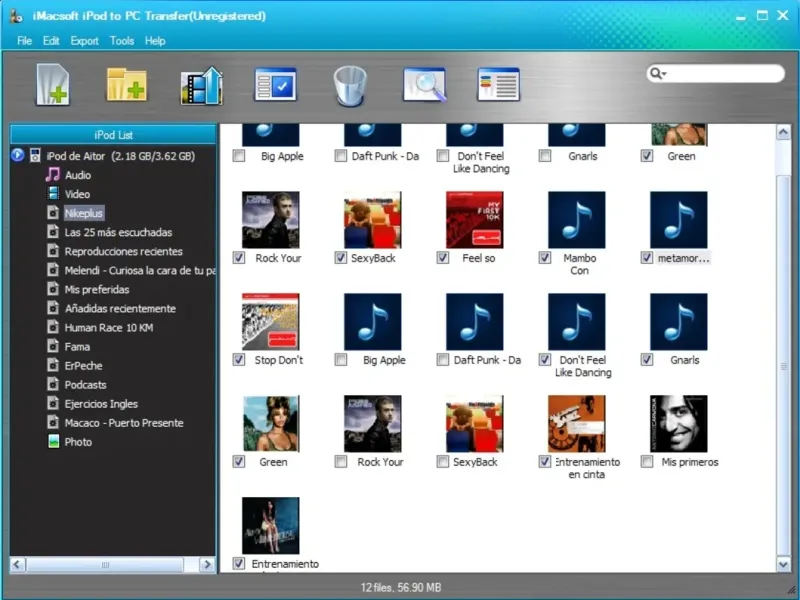
Task: Click the add file to iPod toolbar icon
Action: (53, 85)
